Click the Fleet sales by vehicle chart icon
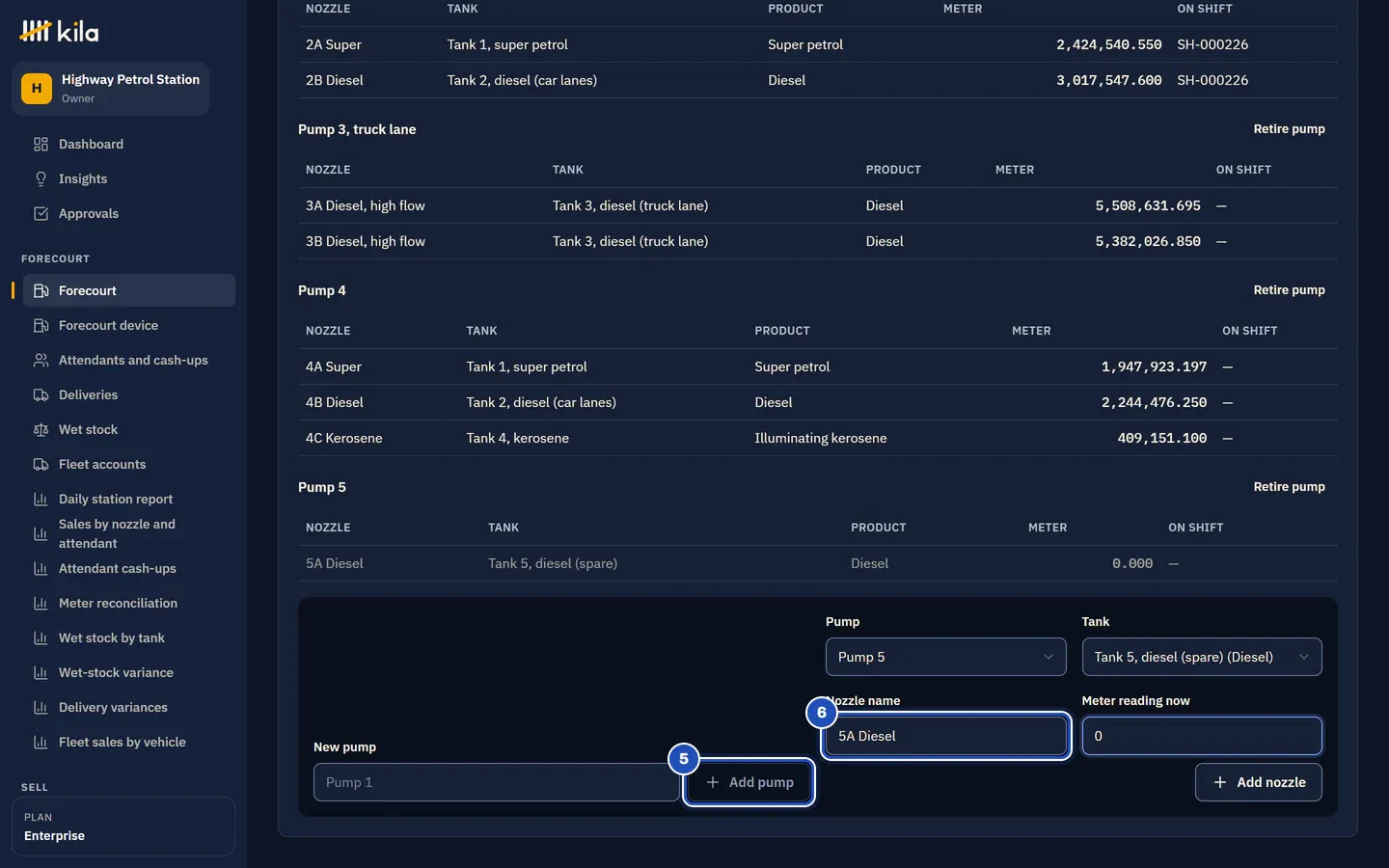Viewport: 1389px width, 868px height. pyautogui.click(x=41, y=742)
